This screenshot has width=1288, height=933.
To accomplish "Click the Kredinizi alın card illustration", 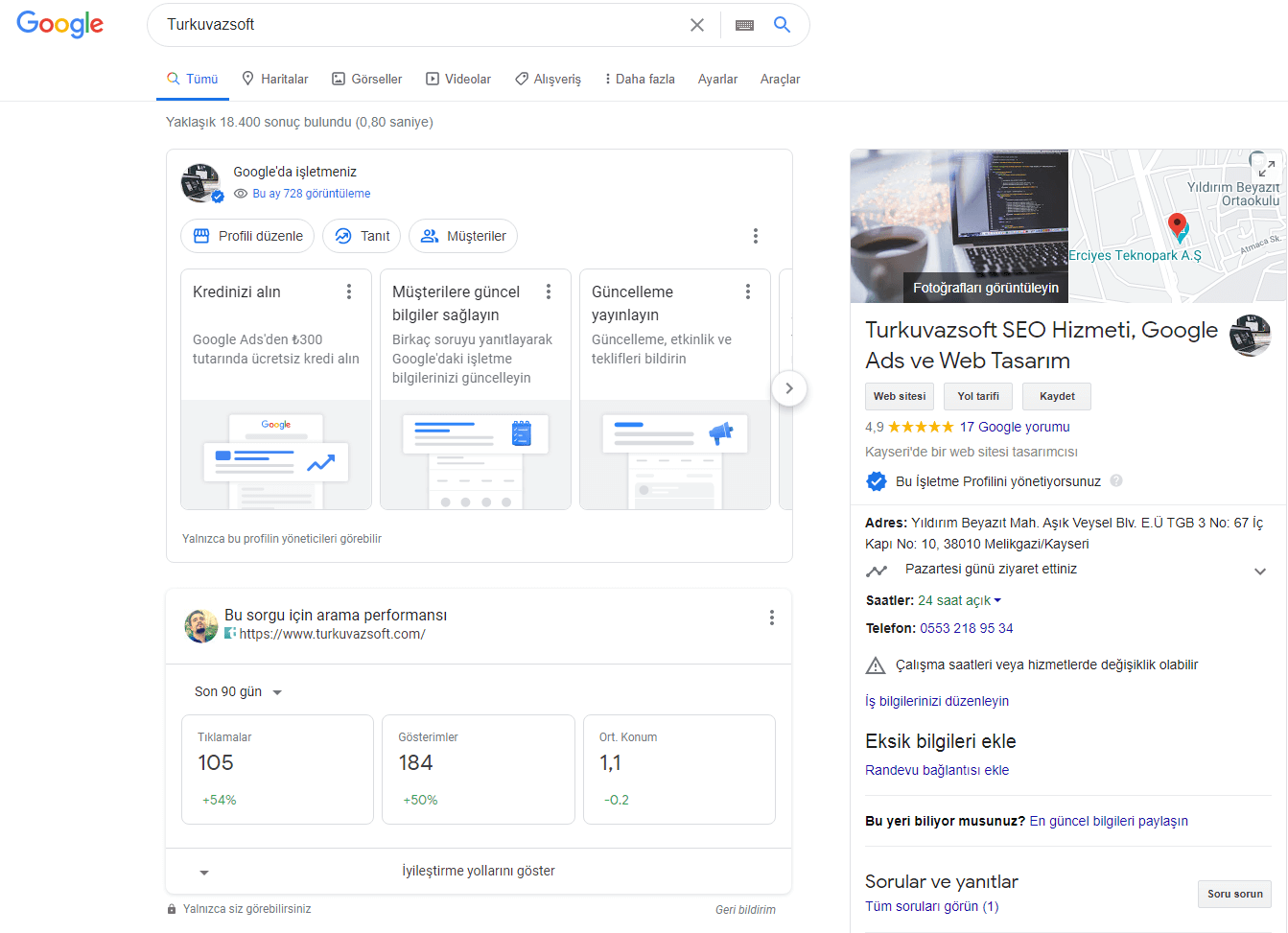I will pyautogui.click(x=276, y=455).
